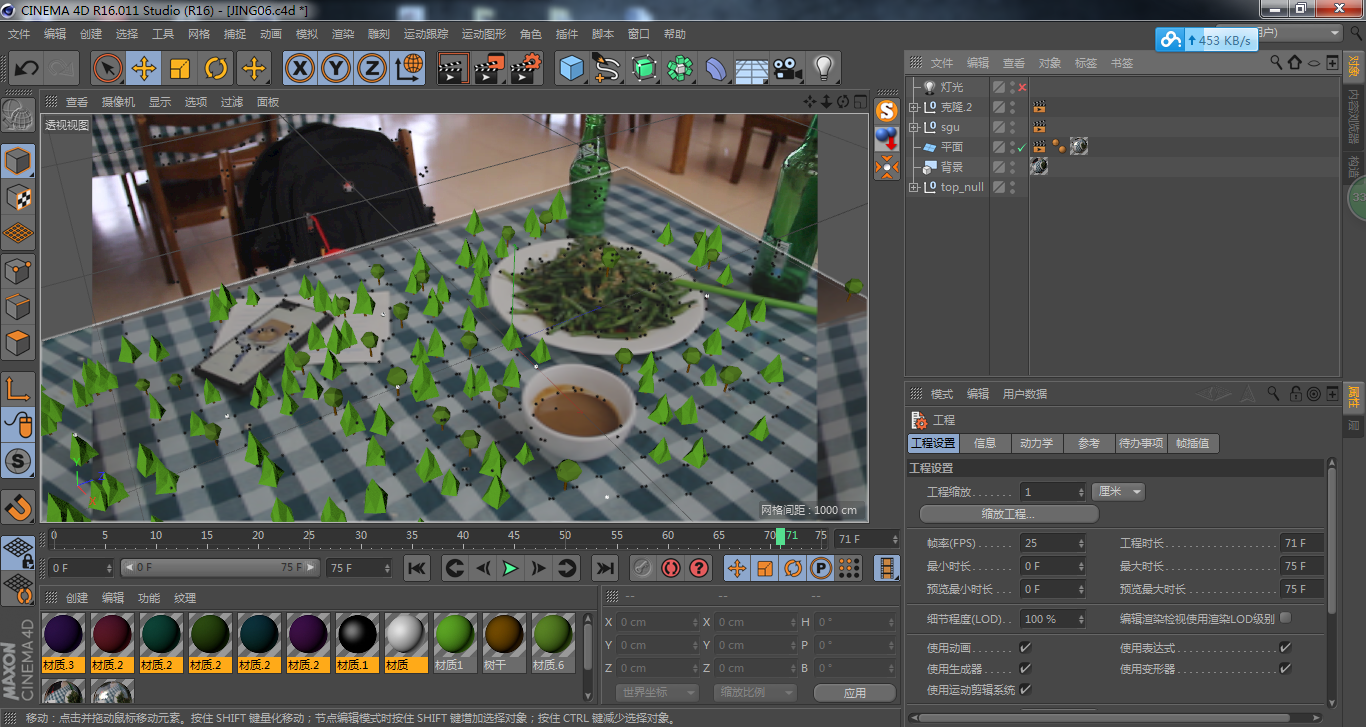Click the light bulb Light icon
The image size is (1366, 727).
point(823,69)
